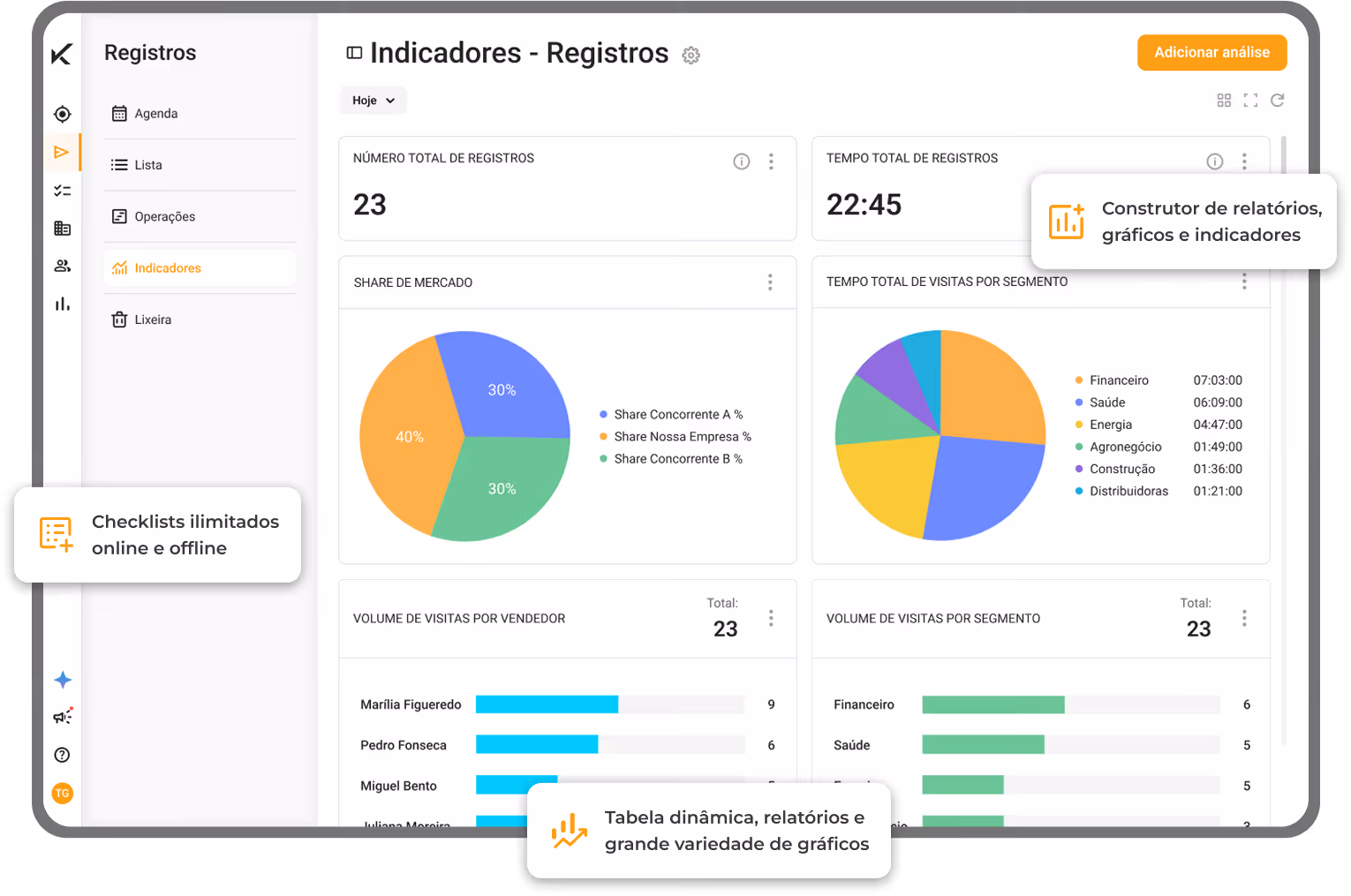The width and height of the screenshot is (1351, 896).
Task: Click the Tabela dinâmica callout card
Action: point(709,831)
